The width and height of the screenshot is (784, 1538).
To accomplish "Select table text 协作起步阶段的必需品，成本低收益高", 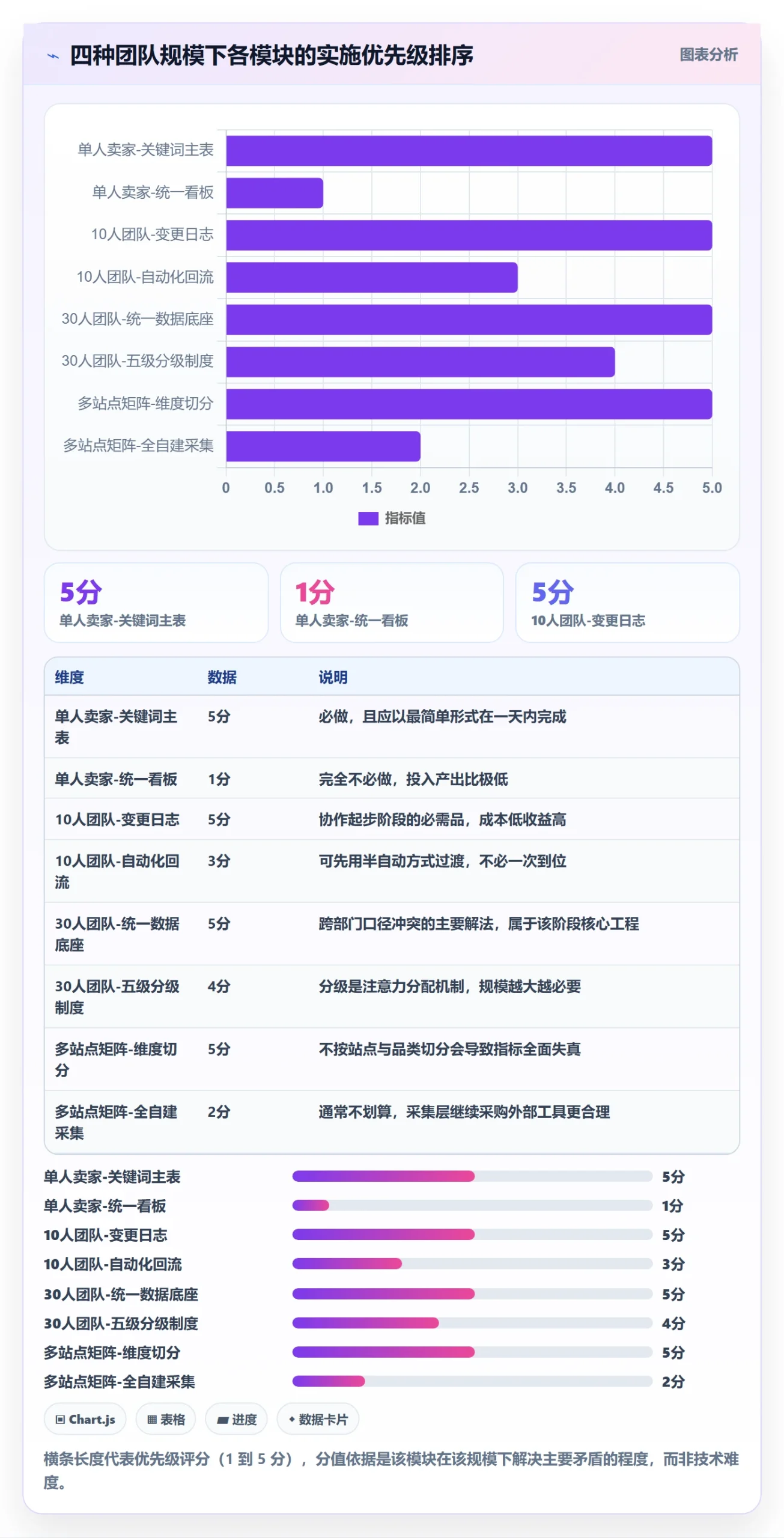I will [x=443, y=819].
